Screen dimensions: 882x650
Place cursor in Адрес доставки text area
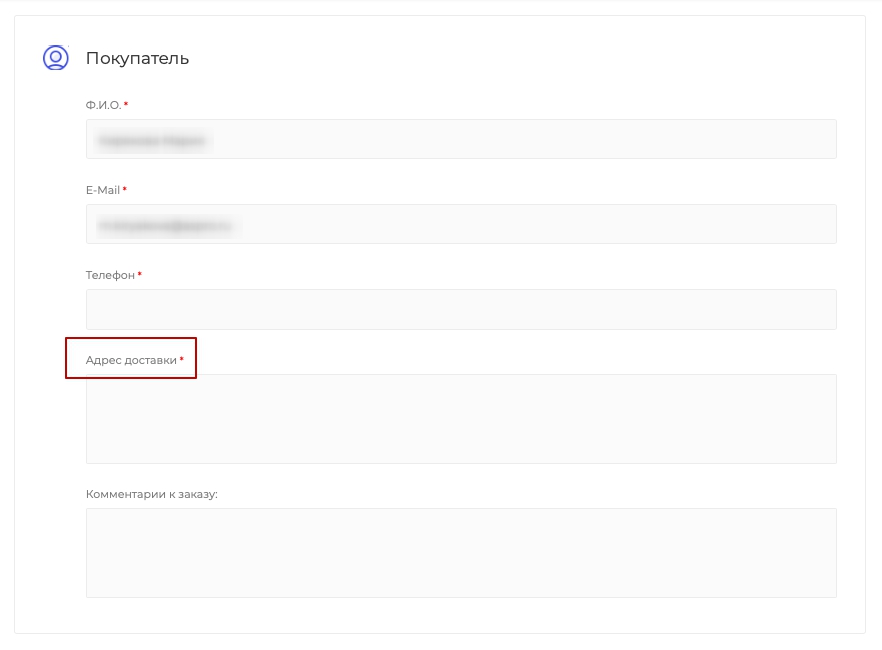pyautogui.click(x=461, y=419)
